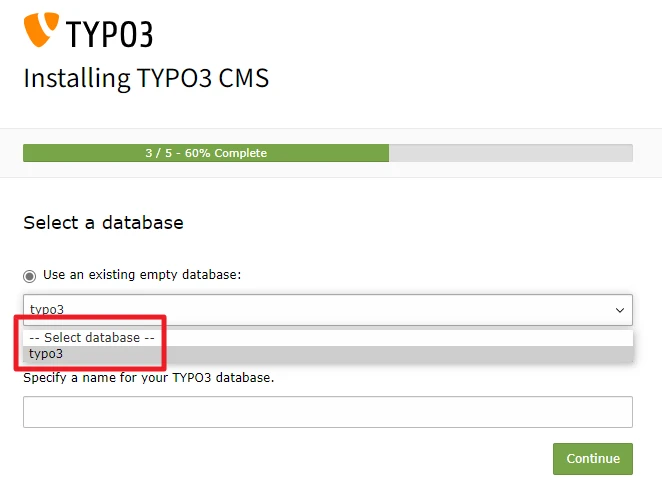Click the 'Installing TYPO3 CMS' heading

coord(146,78)
